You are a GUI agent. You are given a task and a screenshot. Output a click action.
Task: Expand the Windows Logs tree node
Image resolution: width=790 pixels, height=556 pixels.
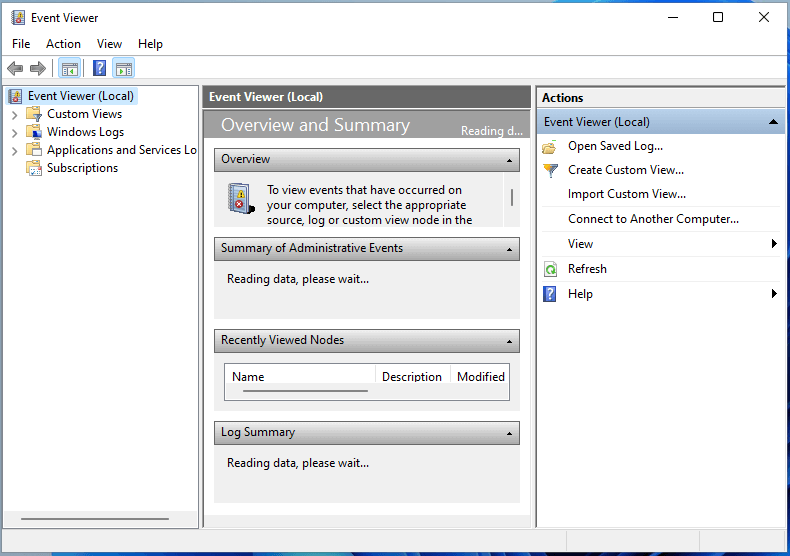coord(15,132)
